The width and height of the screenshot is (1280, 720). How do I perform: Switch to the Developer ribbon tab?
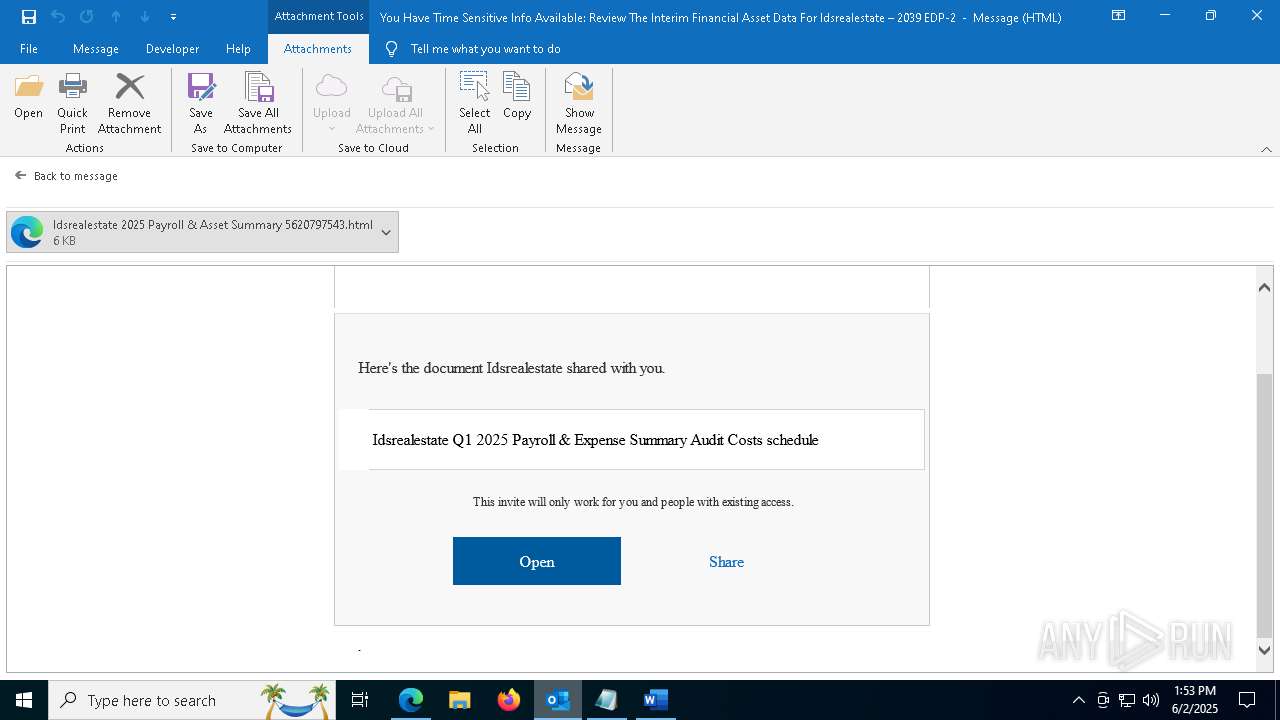pos(172,48)
